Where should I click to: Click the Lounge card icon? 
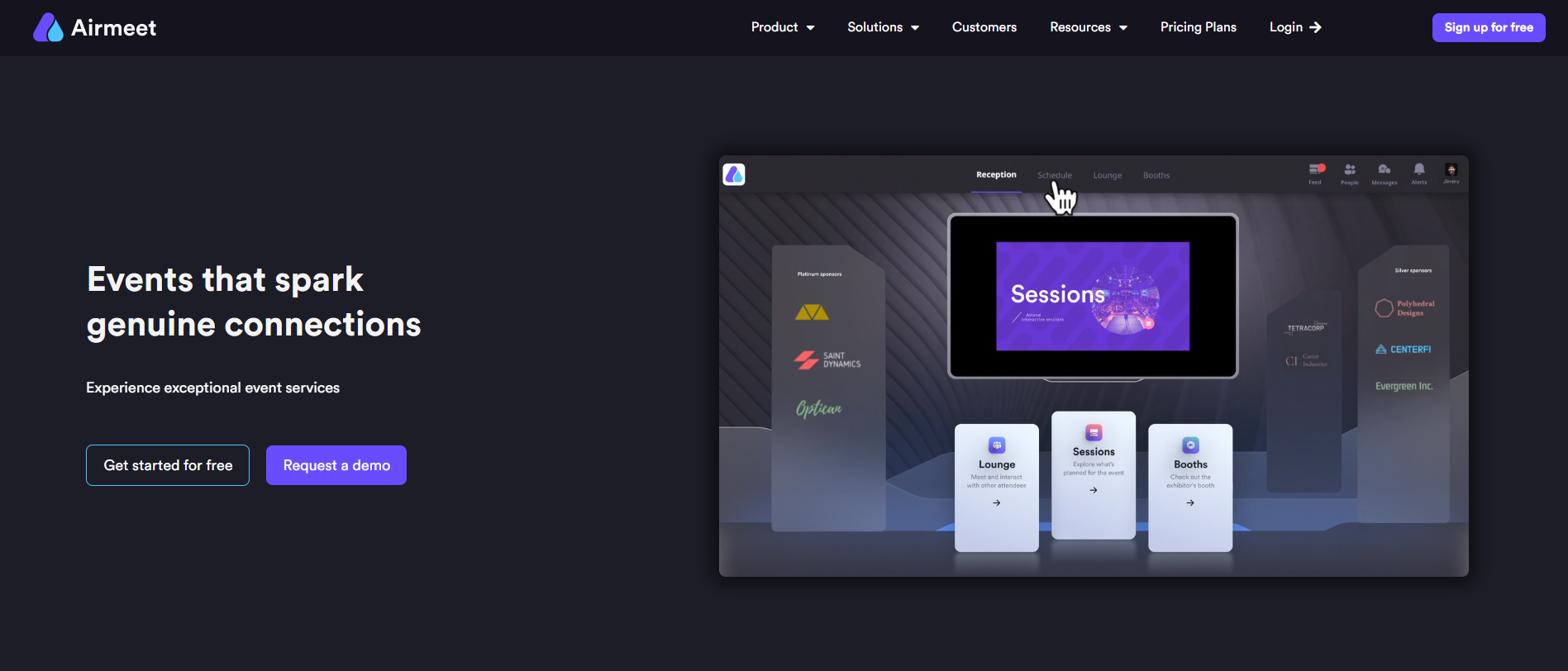tap(997, 445)
